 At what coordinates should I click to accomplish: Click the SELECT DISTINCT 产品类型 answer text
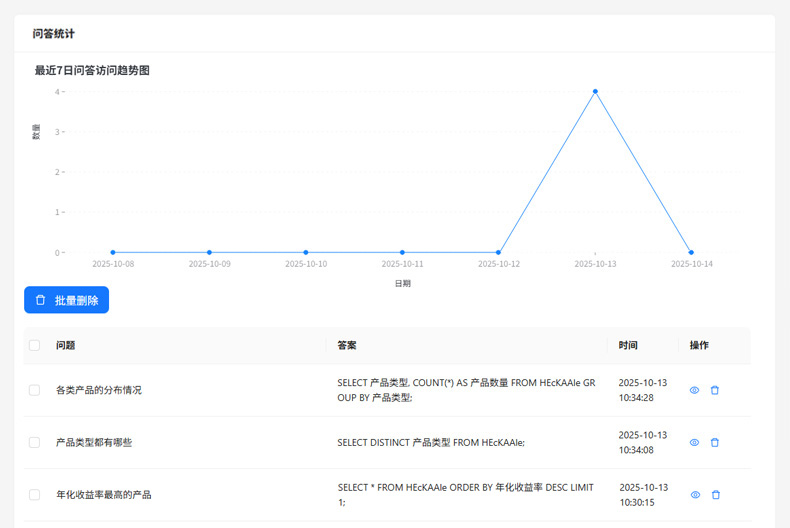pyautogui.click(x=431, y=442)
